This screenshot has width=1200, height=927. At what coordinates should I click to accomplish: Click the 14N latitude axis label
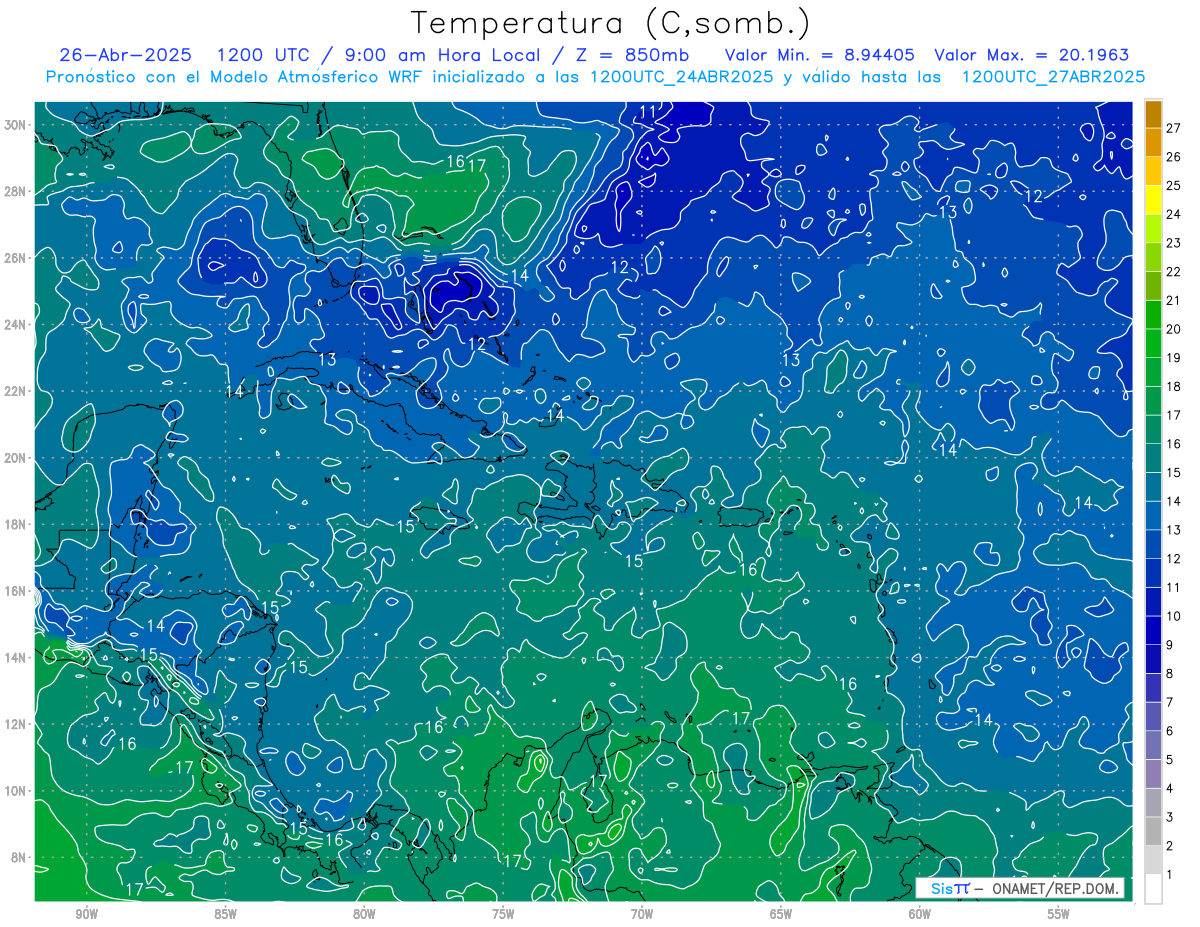click(x=15, y=658)
